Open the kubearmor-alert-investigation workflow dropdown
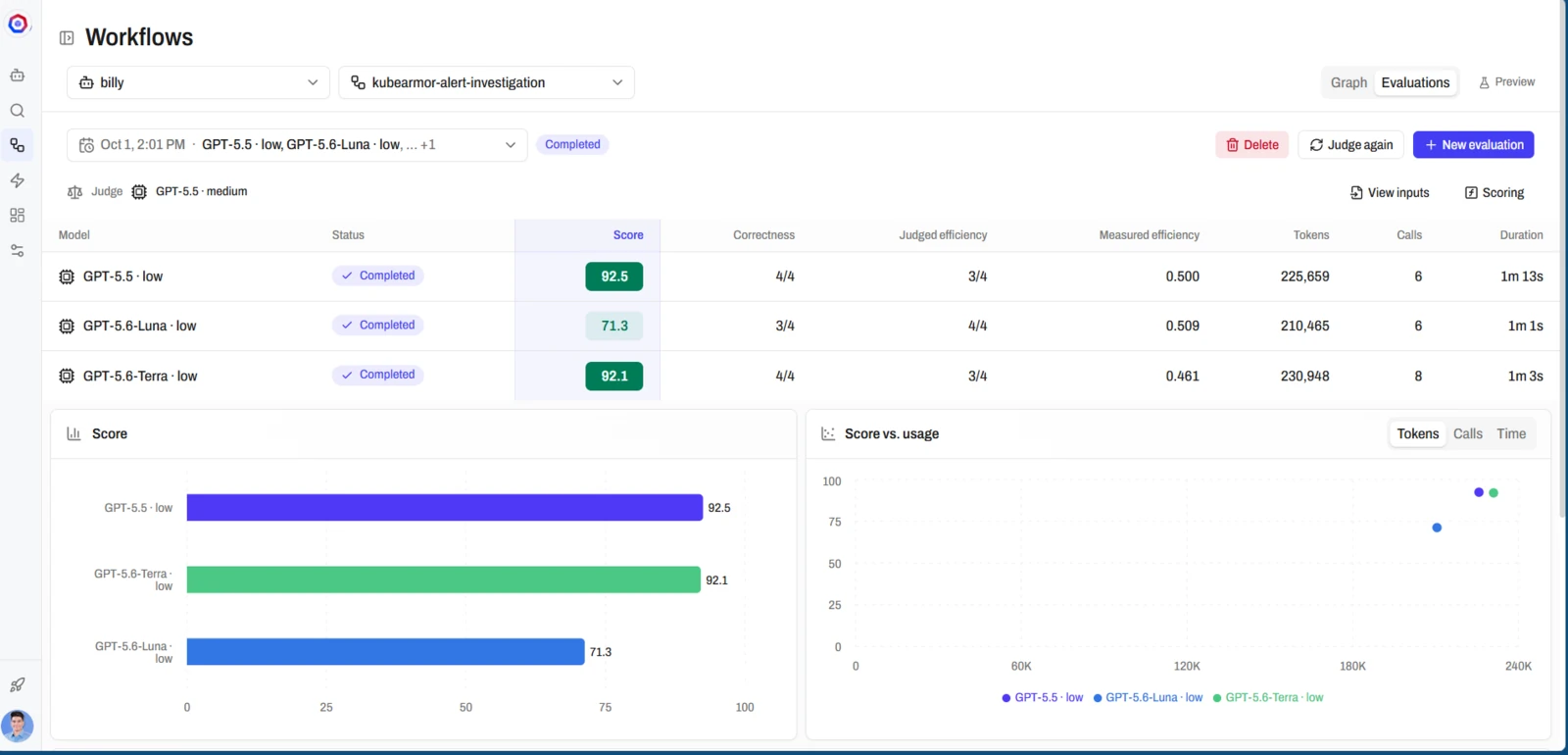This screenshot has height=755, width=1568. [x=486, y=82]
